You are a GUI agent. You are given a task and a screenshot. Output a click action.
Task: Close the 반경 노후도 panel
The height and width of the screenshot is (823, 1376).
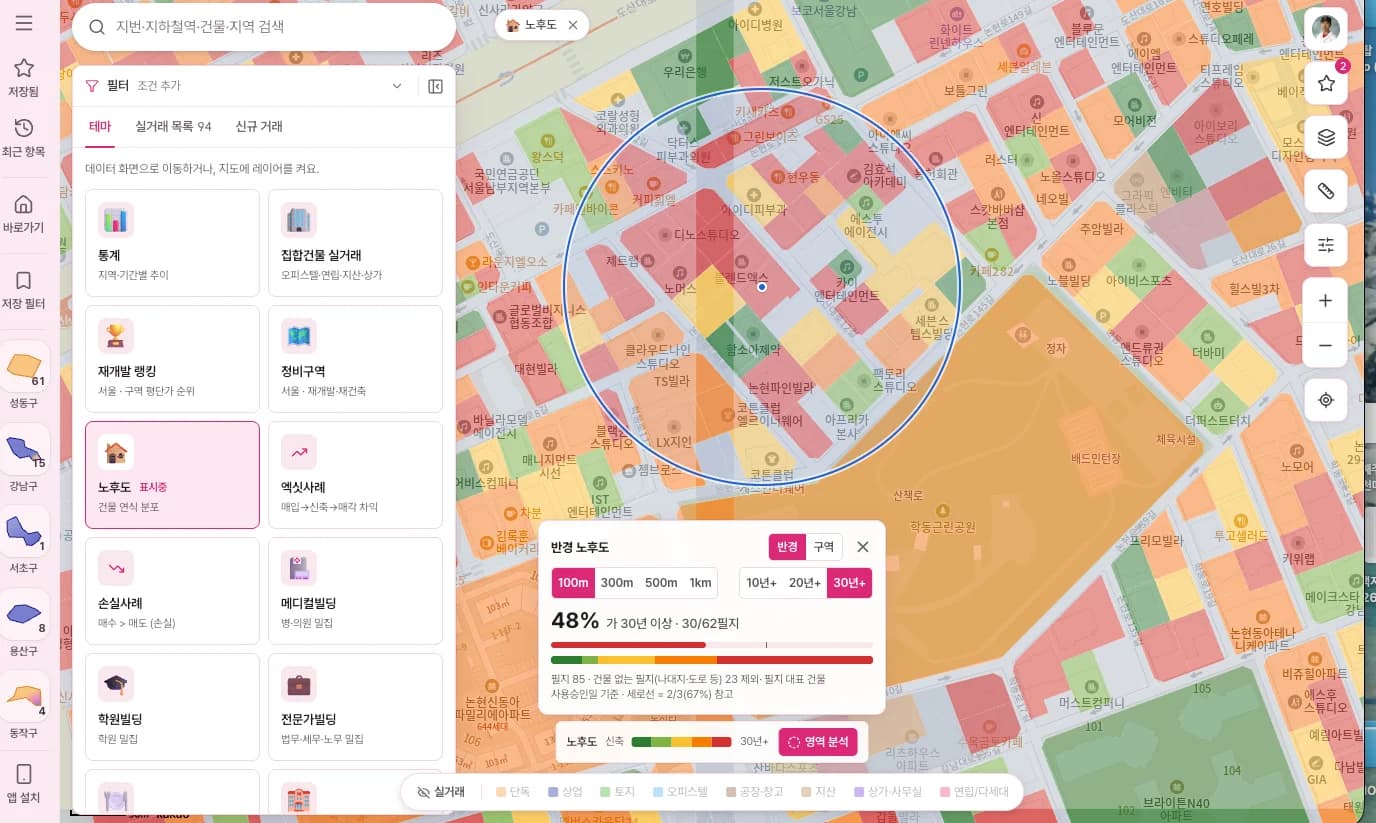tap(863, 547)
